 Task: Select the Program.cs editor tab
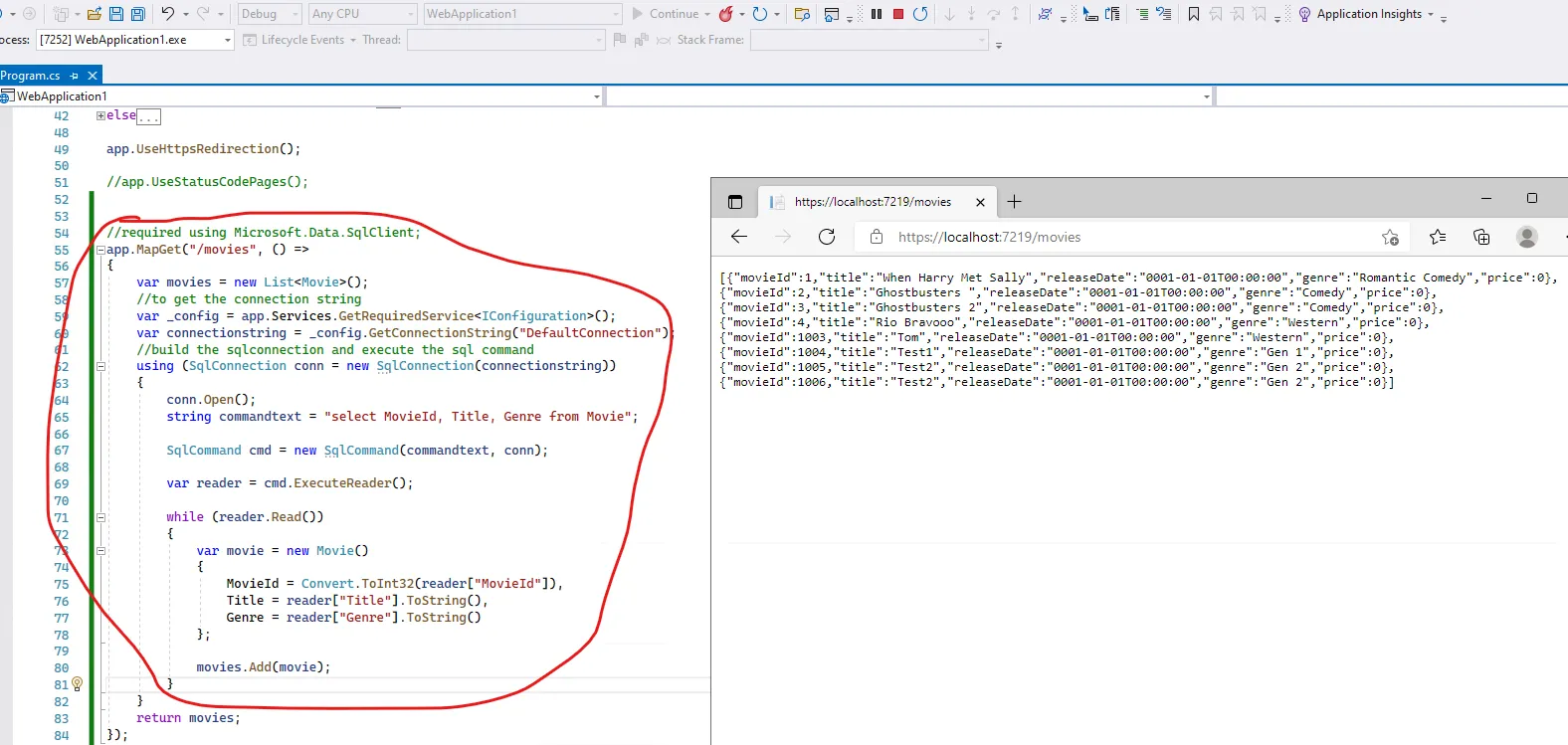pyautogui.click(x=31, y=76)
